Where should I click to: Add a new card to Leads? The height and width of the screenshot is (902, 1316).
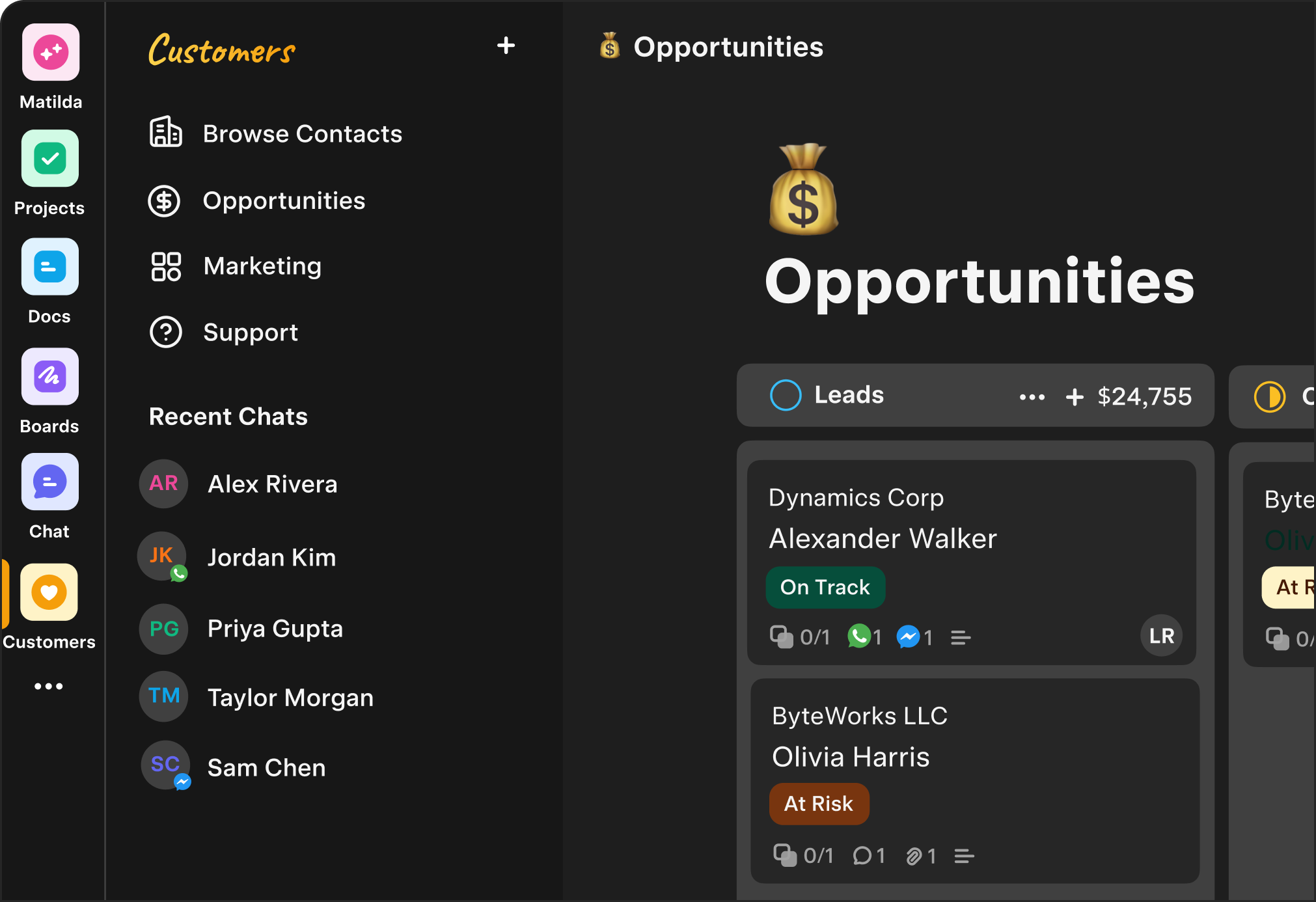click(x=1075, y=396)
